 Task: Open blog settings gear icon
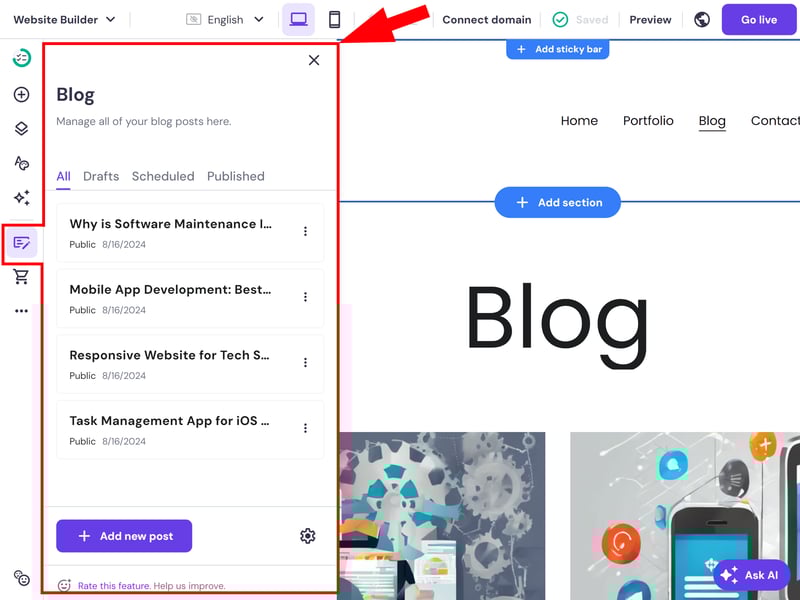pyautogui.click(x=308, y=536)
